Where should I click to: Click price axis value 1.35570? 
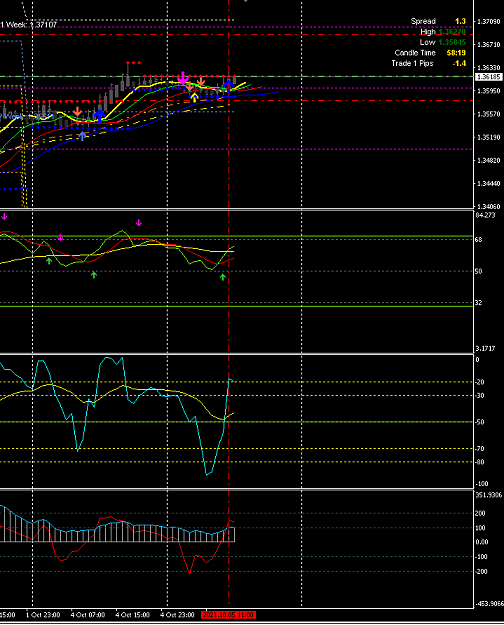point(489,114)
